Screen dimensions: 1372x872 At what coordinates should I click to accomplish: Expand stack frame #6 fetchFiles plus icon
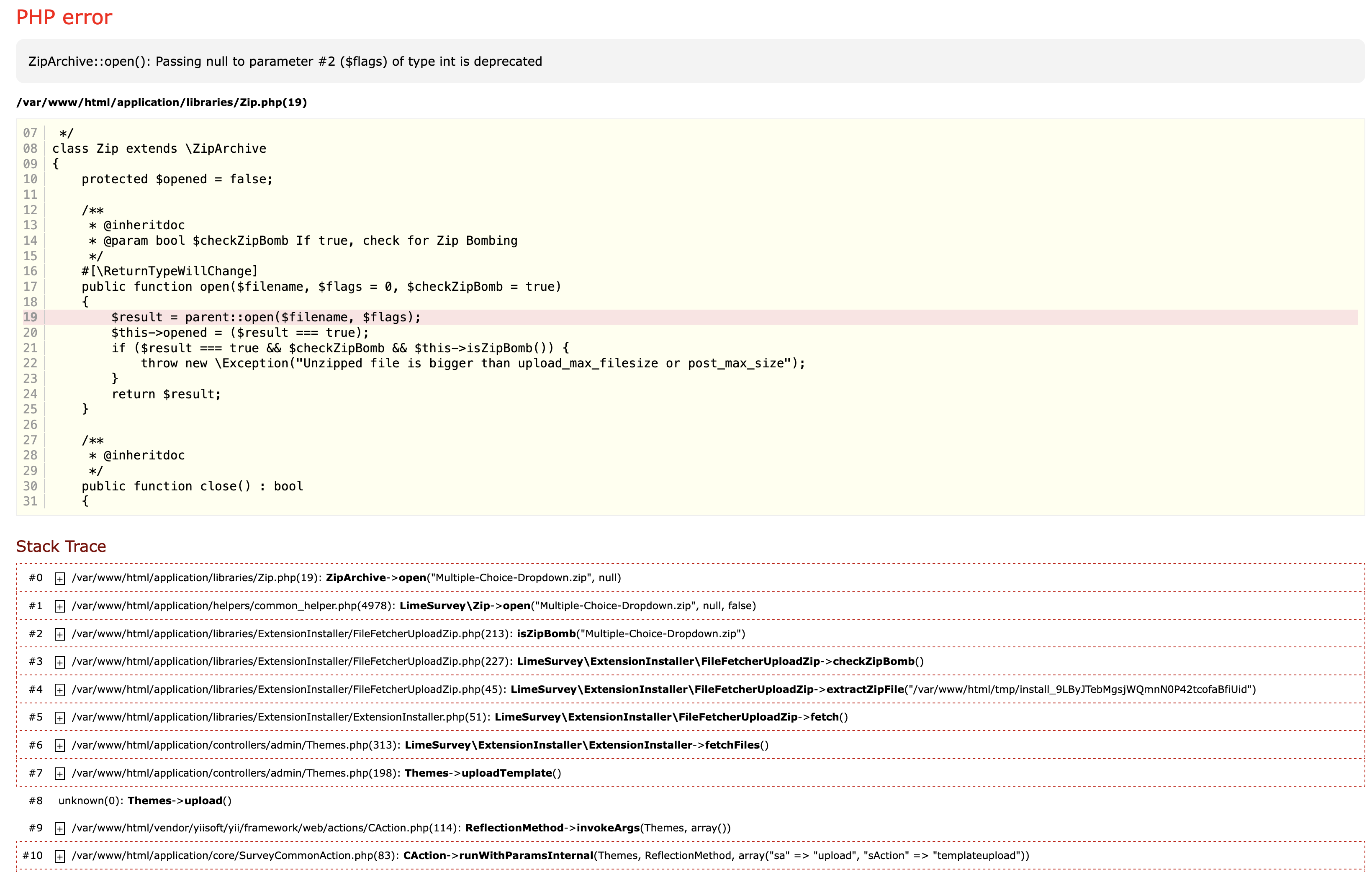(59, 746)
